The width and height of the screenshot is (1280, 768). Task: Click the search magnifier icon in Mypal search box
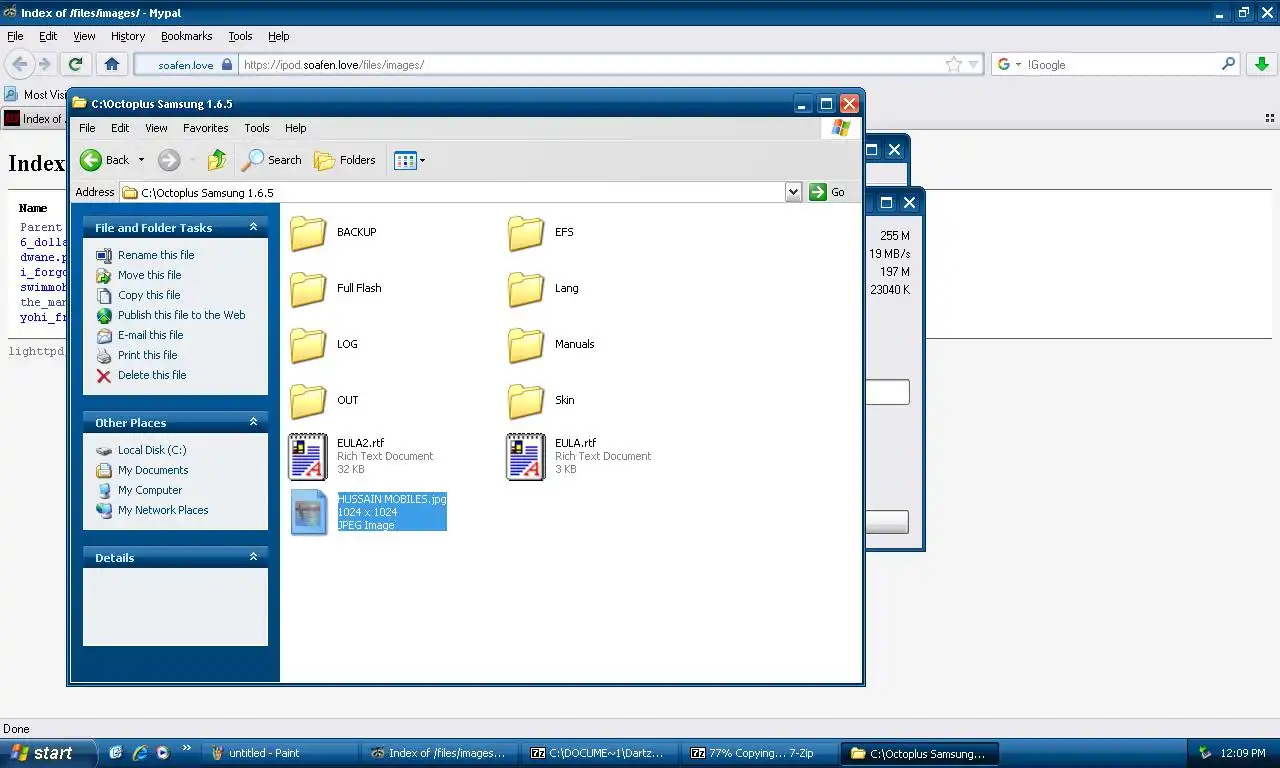point(1229,64)
